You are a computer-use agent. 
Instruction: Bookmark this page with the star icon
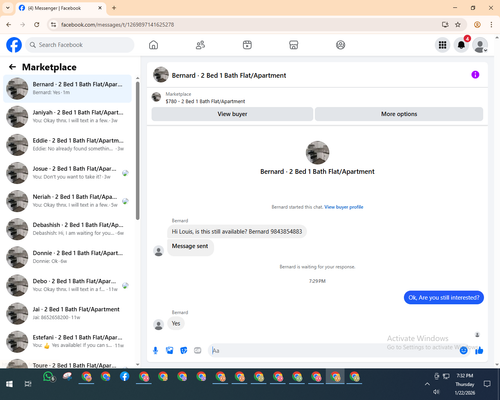pos(458,24)
